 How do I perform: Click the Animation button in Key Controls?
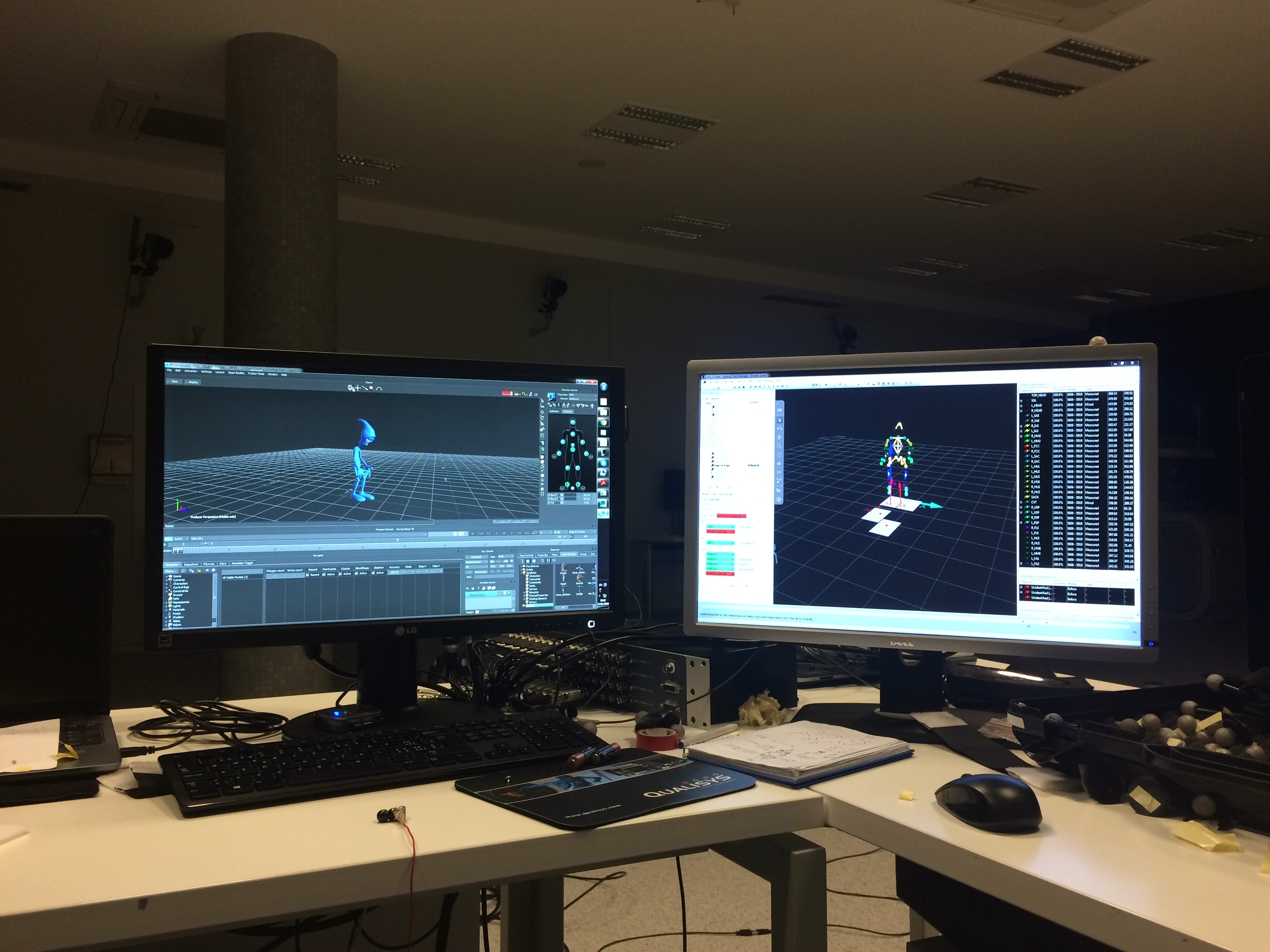tap(477, 557)
